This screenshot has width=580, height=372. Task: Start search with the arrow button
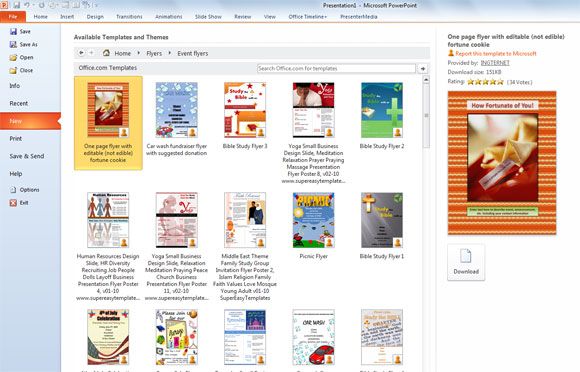pyautogui.click(x=423, y=68)
